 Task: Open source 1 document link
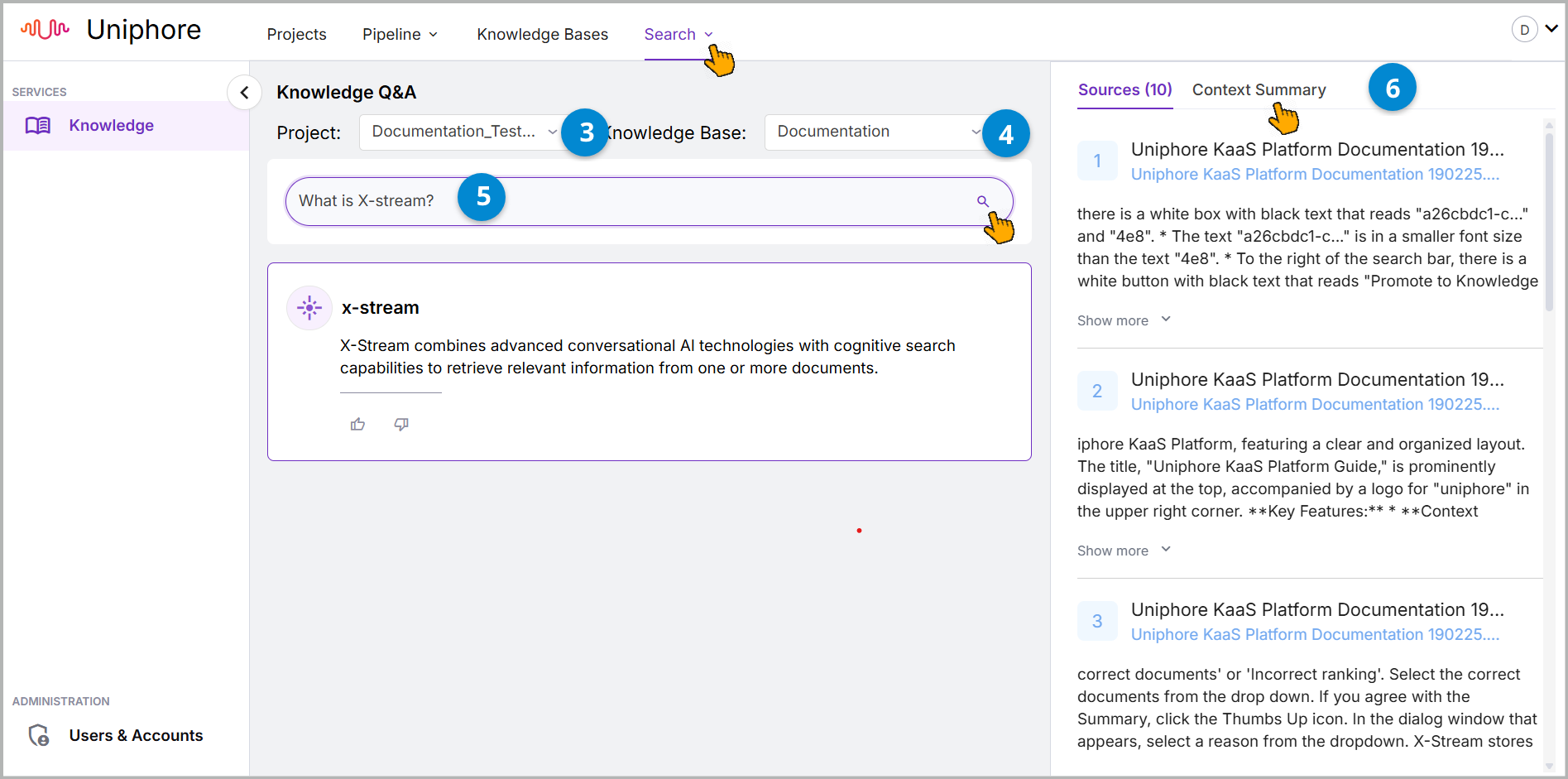1315,175
